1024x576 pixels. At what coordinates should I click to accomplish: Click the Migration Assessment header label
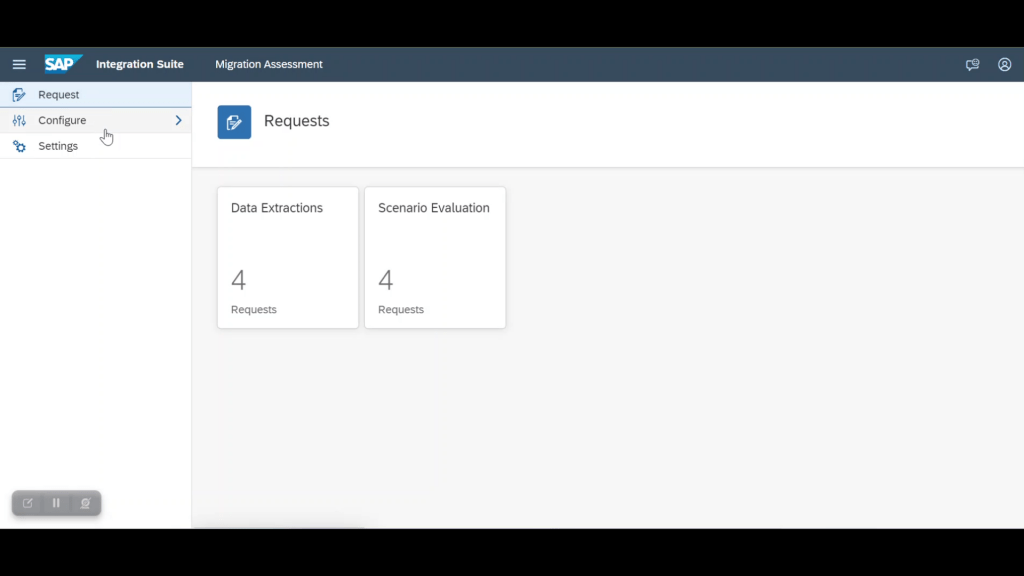click(269, 64)
